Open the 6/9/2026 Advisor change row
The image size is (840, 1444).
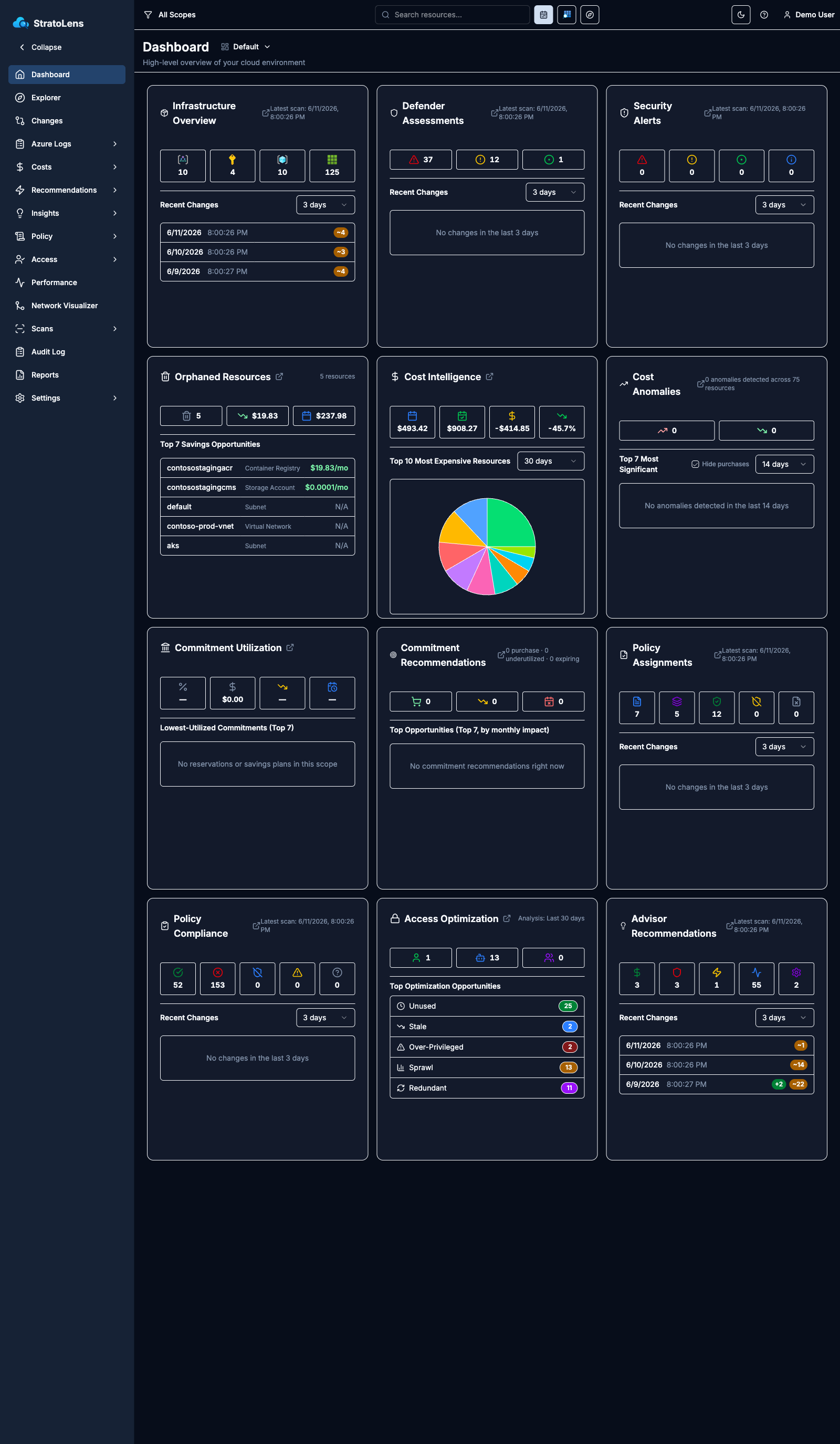click(716, 1085)
